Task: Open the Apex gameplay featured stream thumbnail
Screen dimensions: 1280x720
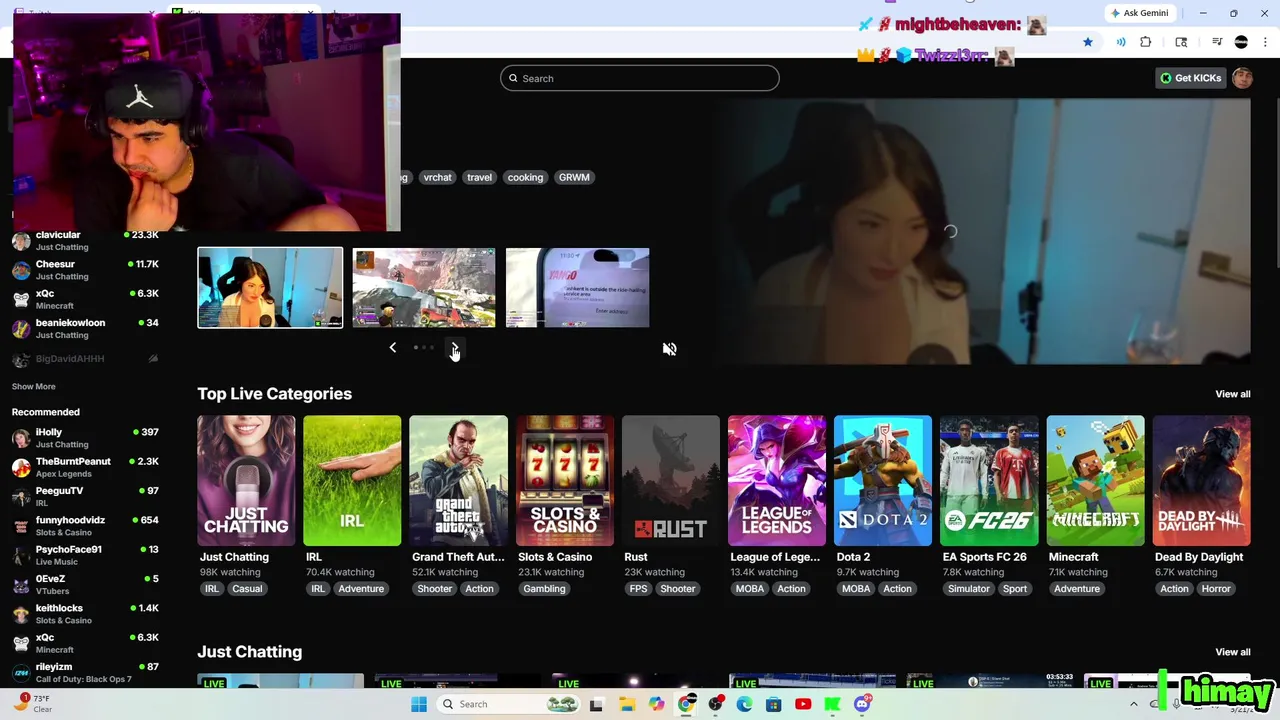Action: click(x=424, y=287)
